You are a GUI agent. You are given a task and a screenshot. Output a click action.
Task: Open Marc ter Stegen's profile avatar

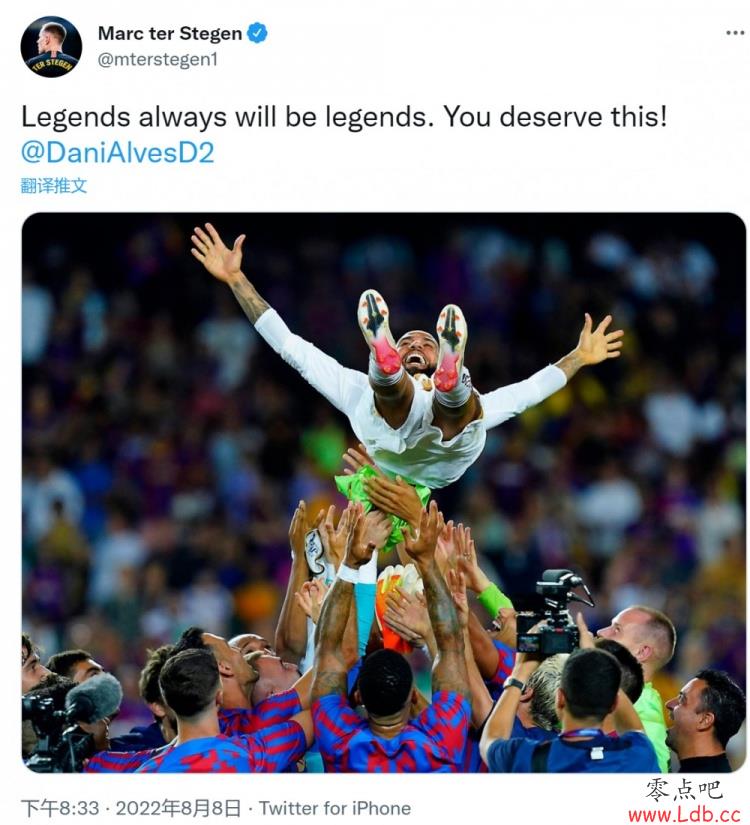(51, 46)
